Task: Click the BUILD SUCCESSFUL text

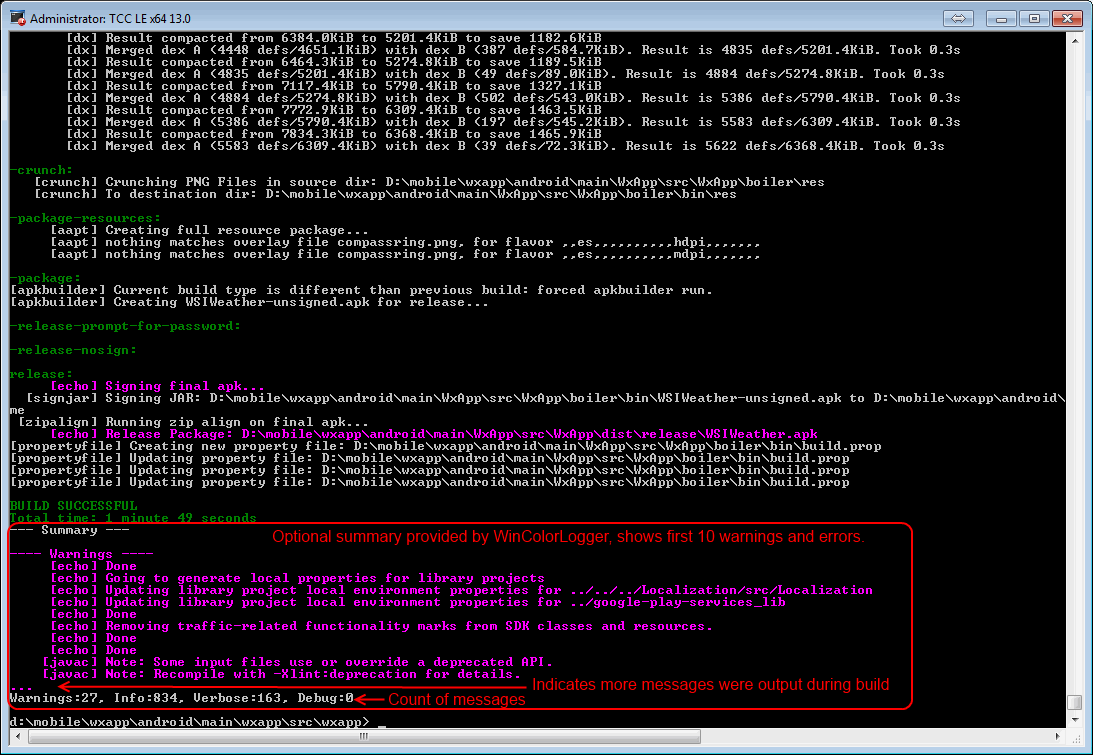Action: coord(73,505)
